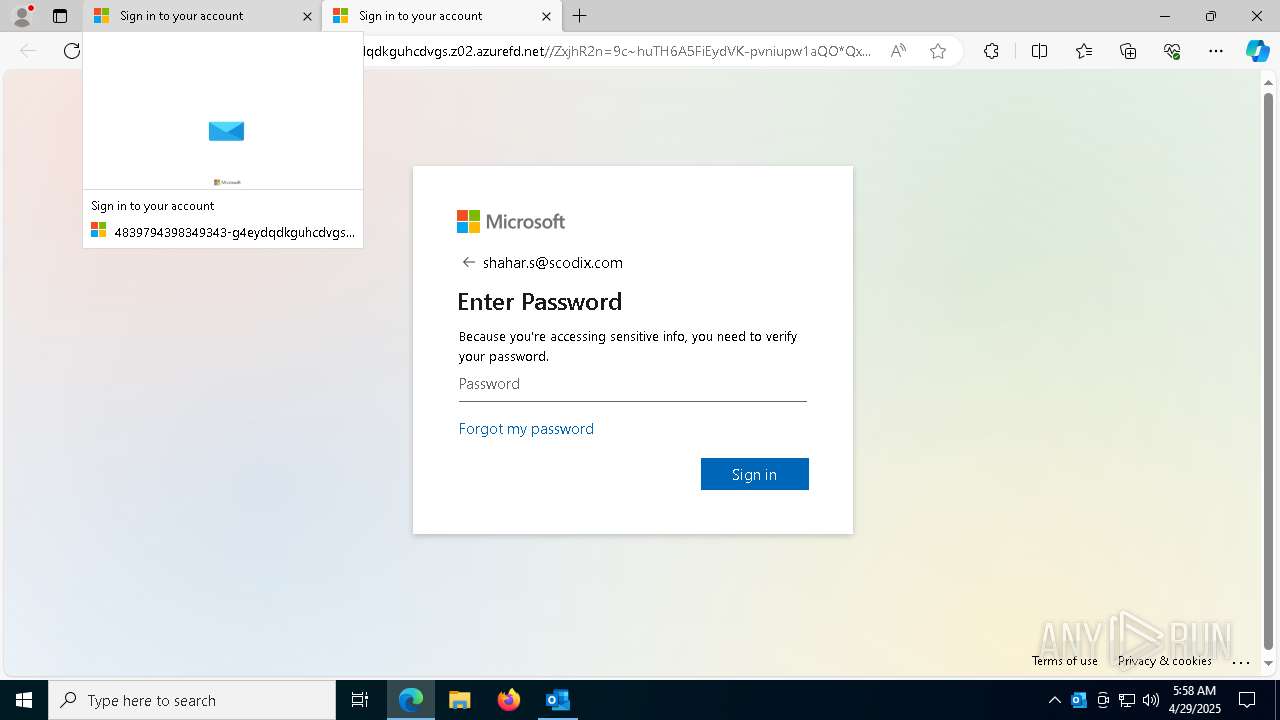Open a new tab with plus icon
The image size is (1280, 720).
point(580,16)
